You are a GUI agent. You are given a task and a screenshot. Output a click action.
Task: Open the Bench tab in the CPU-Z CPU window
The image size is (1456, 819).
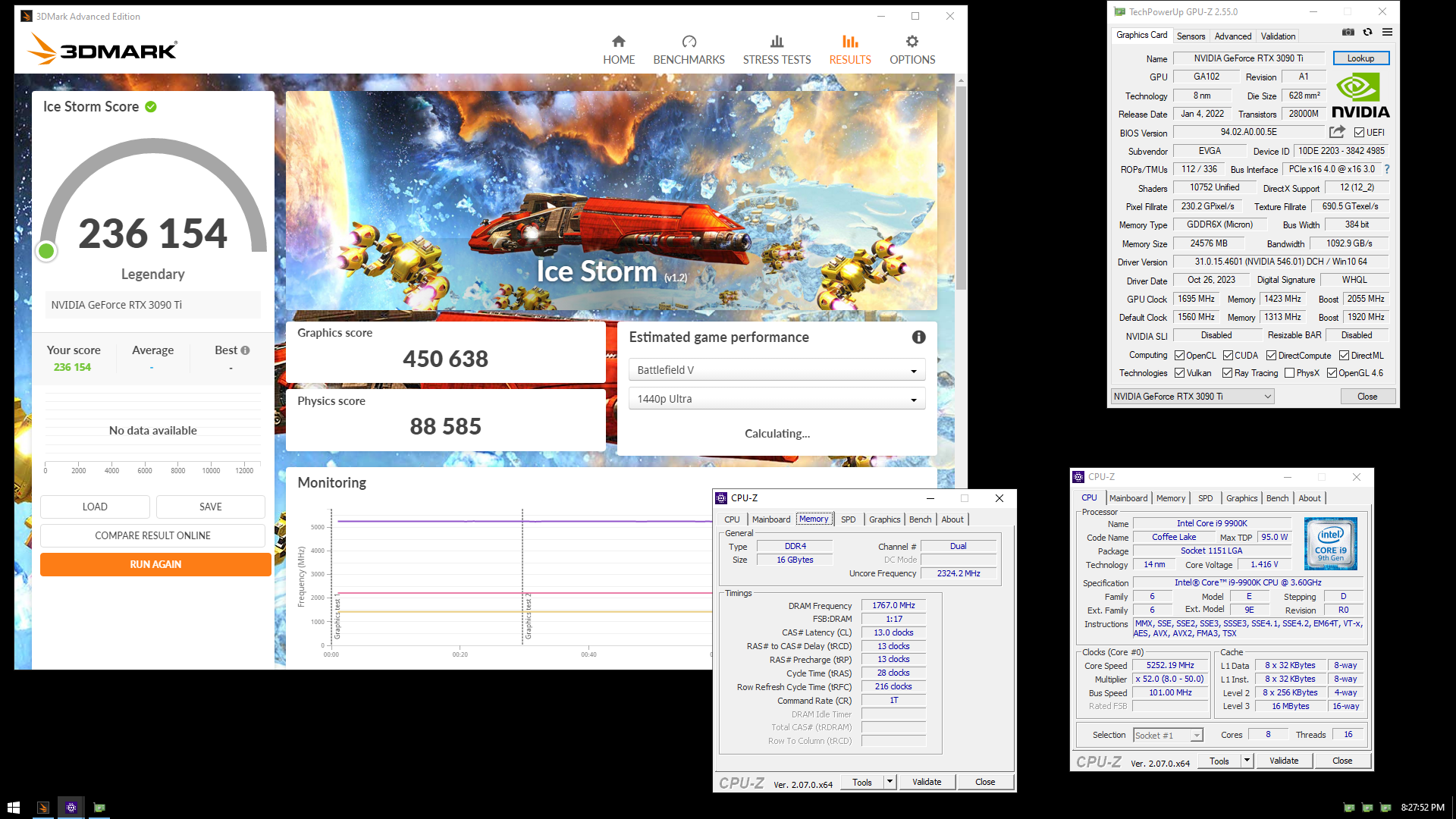point(1277,498)
